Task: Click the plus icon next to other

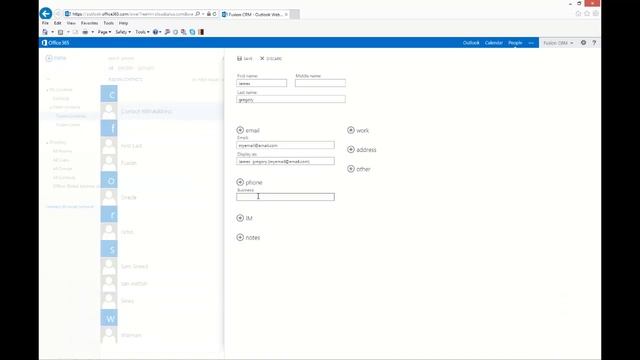Action: pyautogui.click(x=351, y=169)
